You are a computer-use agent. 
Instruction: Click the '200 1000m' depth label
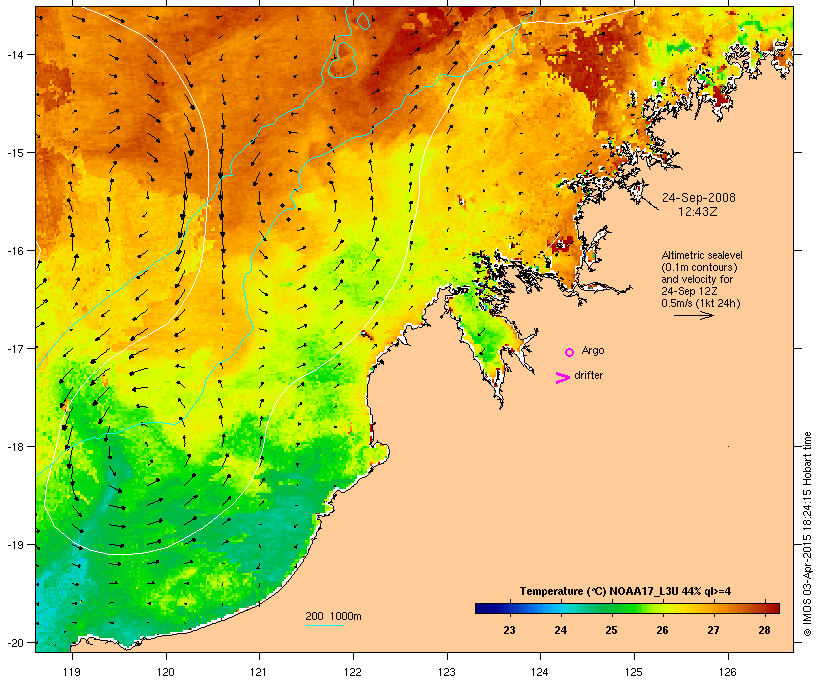[333, 616]
